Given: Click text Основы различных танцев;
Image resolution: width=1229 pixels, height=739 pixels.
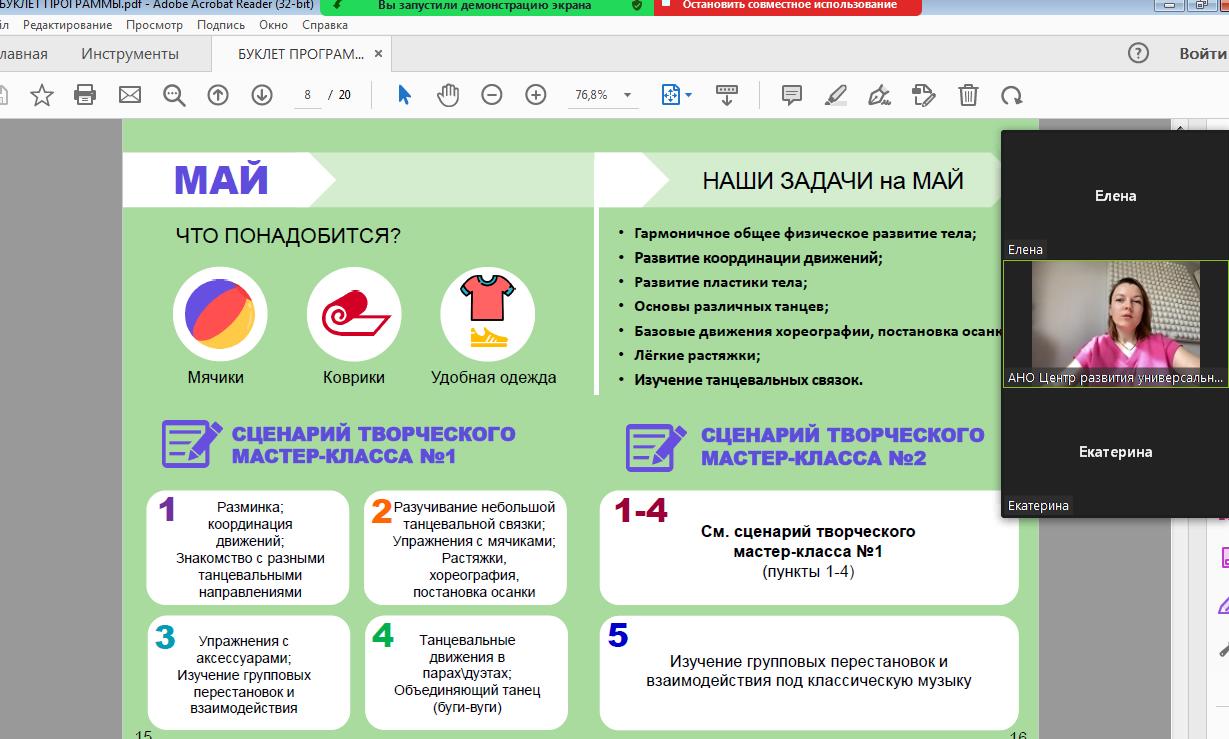Looking at the screenshot, I should [731, 306].
